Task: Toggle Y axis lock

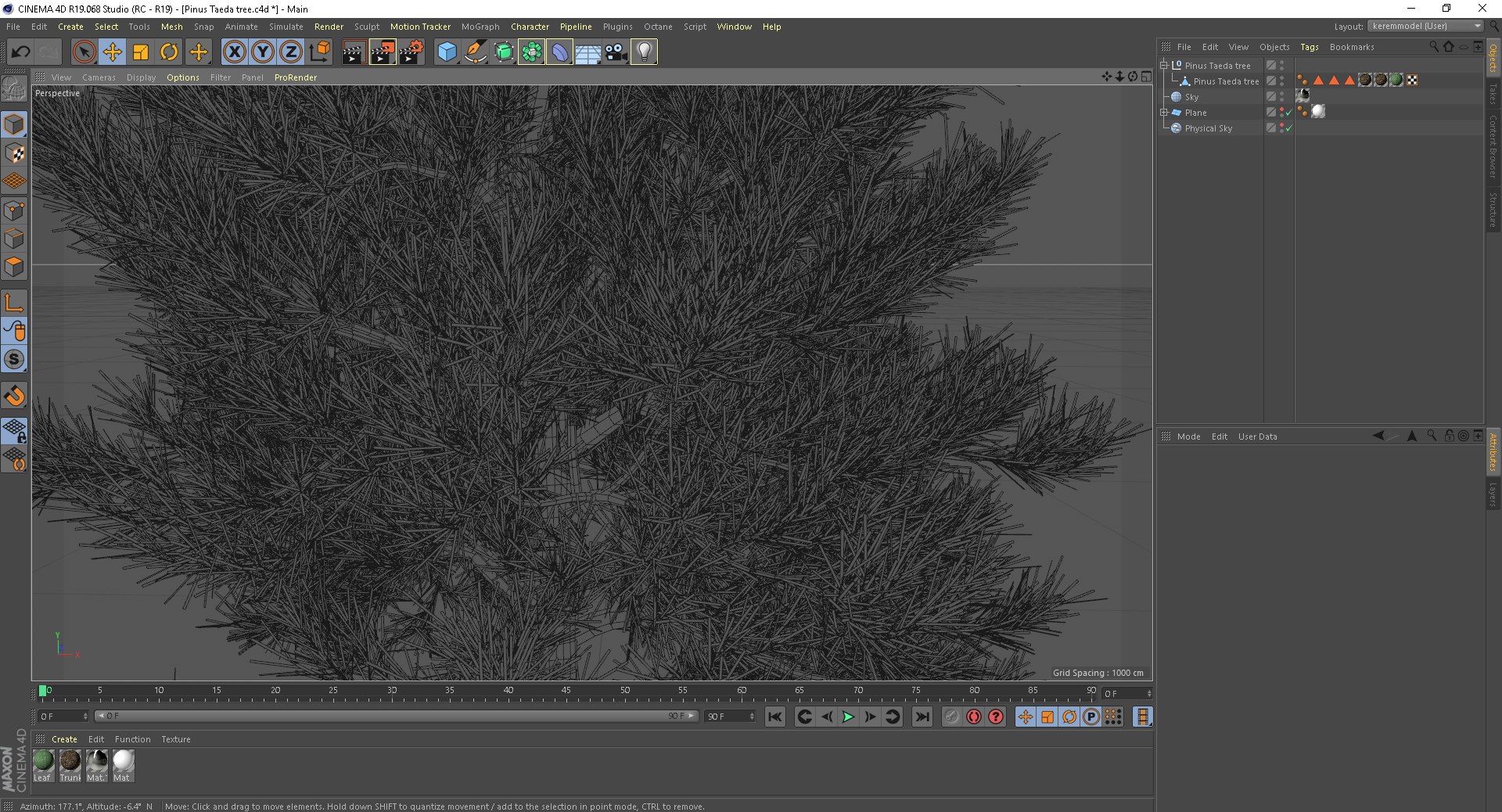Action: click(263, 52)
